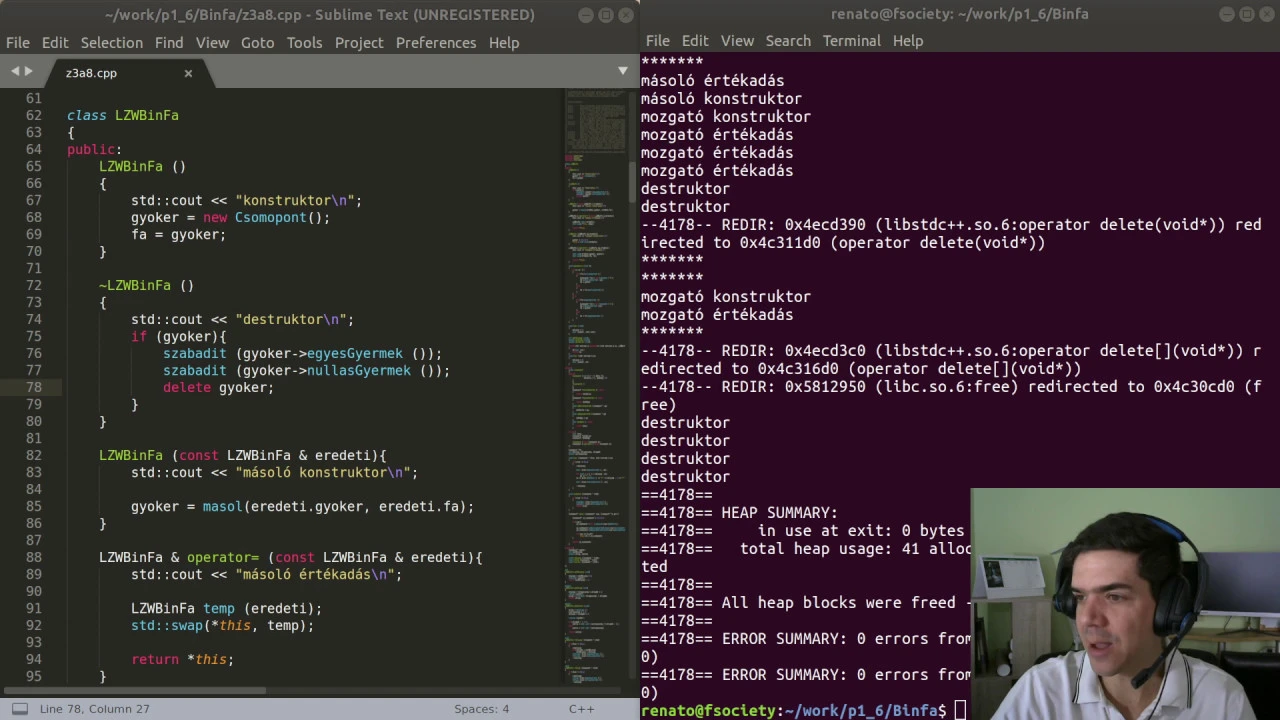Change syntax via C++ label
The width and height of the screenshot is (1280, 720).
click(582, 709)
